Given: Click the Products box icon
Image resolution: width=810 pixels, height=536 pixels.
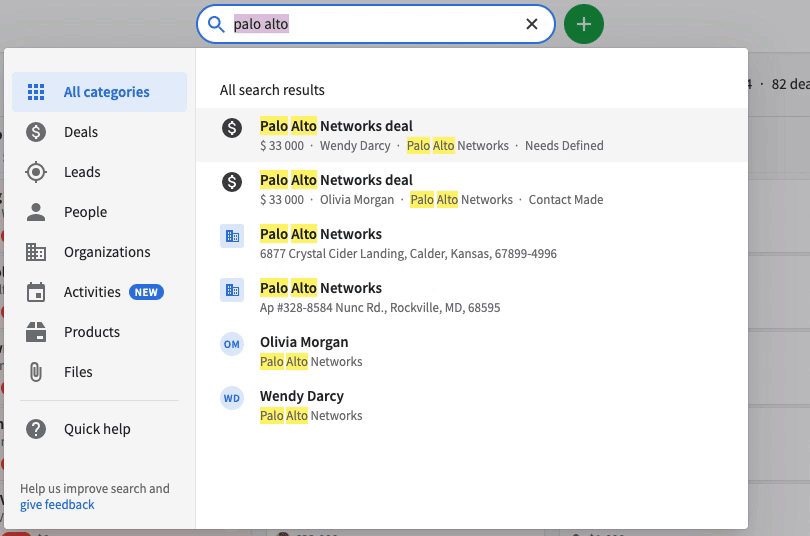Looking at the screenshot, I should pyautogui.click(x=36, y=332).
